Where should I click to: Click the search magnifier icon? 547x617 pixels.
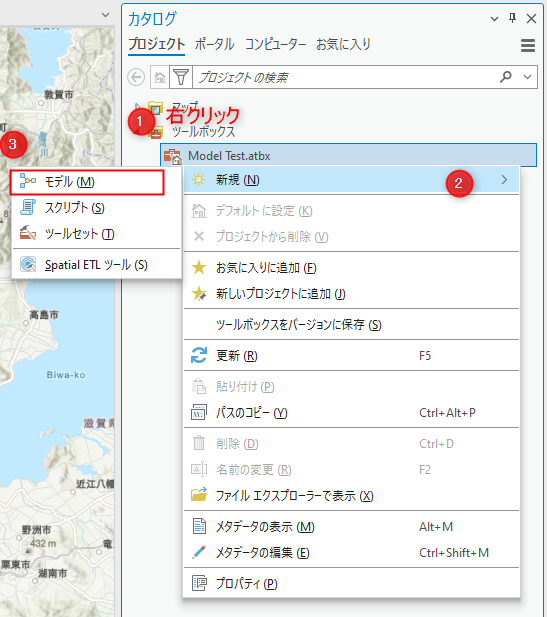[x=506, y=77]
